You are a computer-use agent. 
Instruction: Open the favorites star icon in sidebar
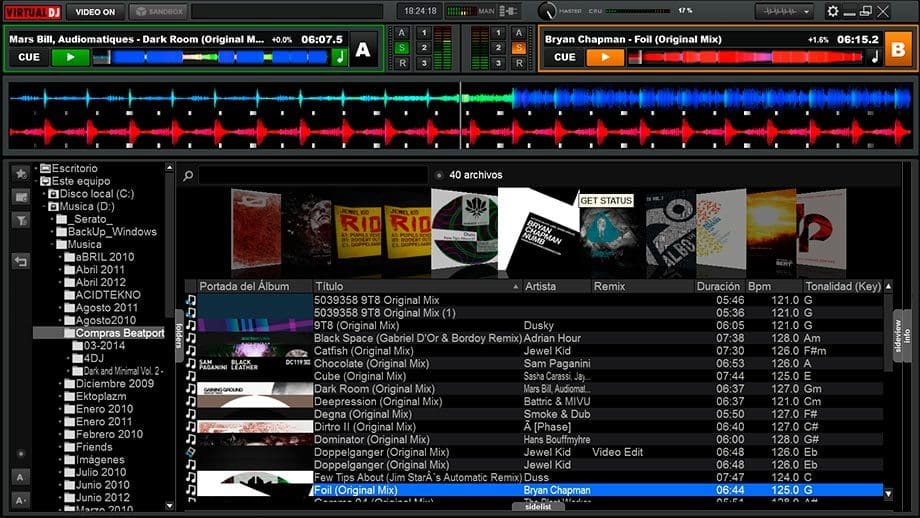click(x=21, y=173)
